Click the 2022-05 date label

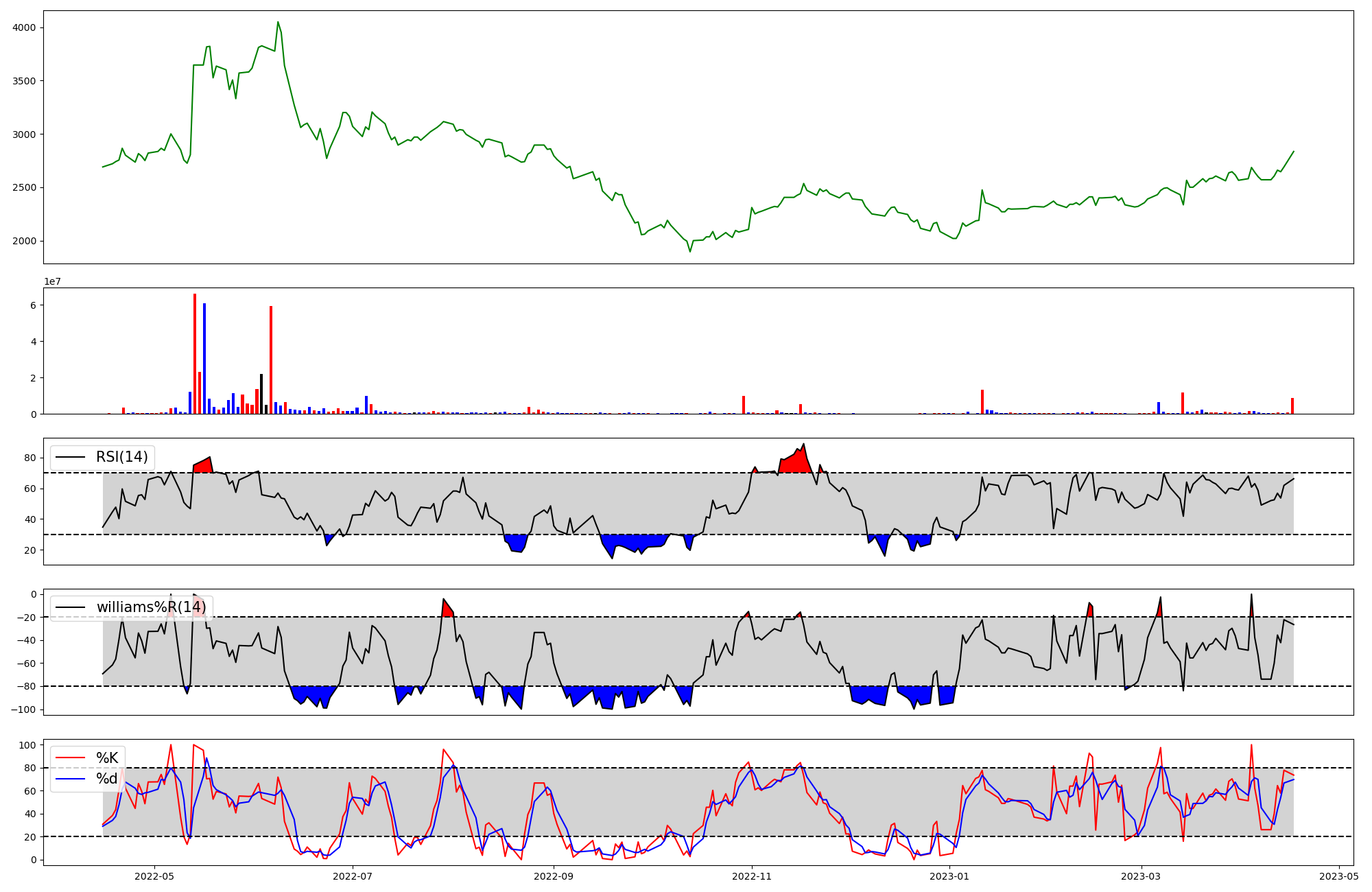pos(154,876)
